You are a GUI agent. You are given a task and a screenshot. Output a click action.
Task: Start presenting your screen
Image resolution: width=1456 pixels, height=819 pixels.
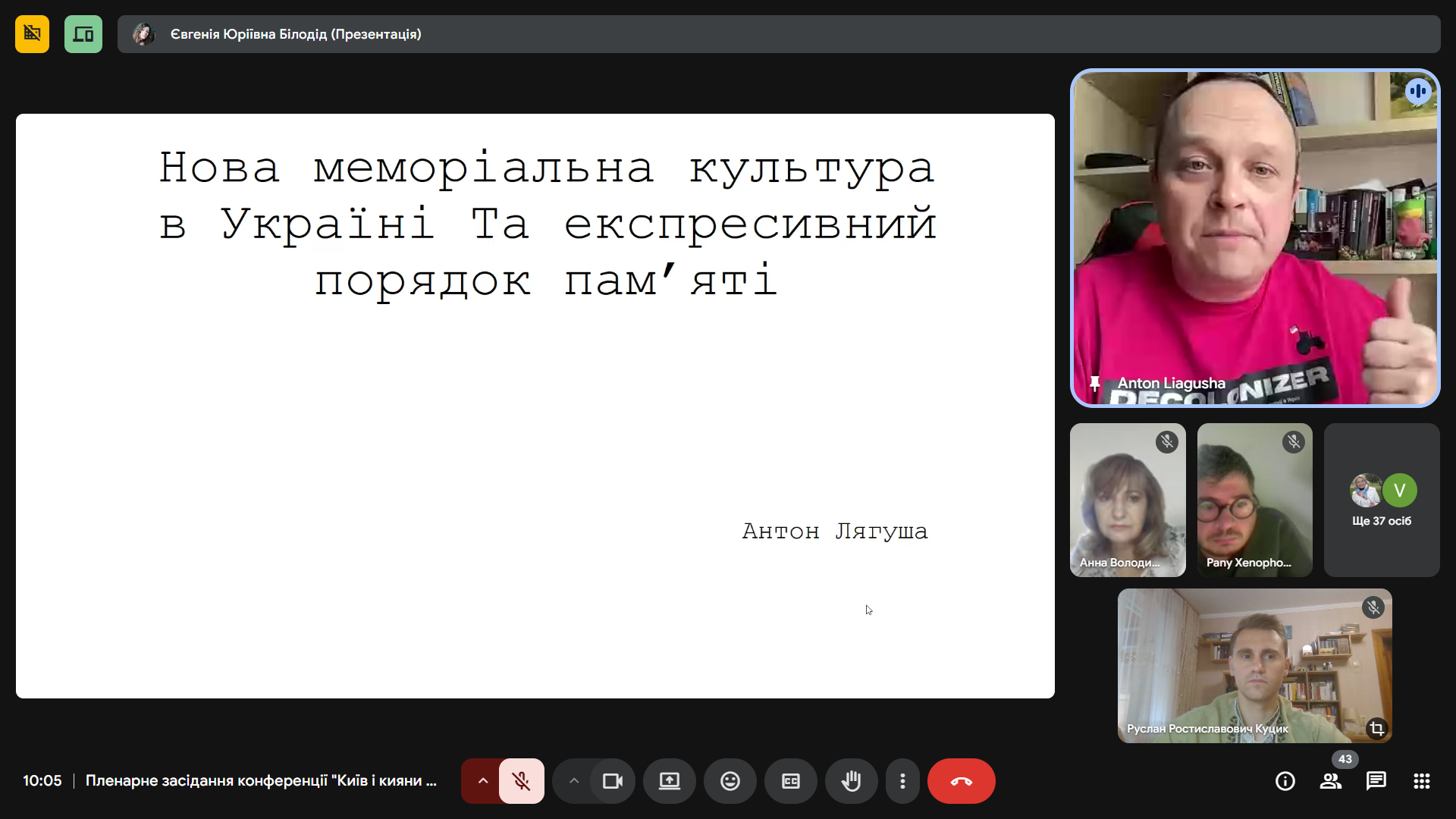[x=669, y=781]
